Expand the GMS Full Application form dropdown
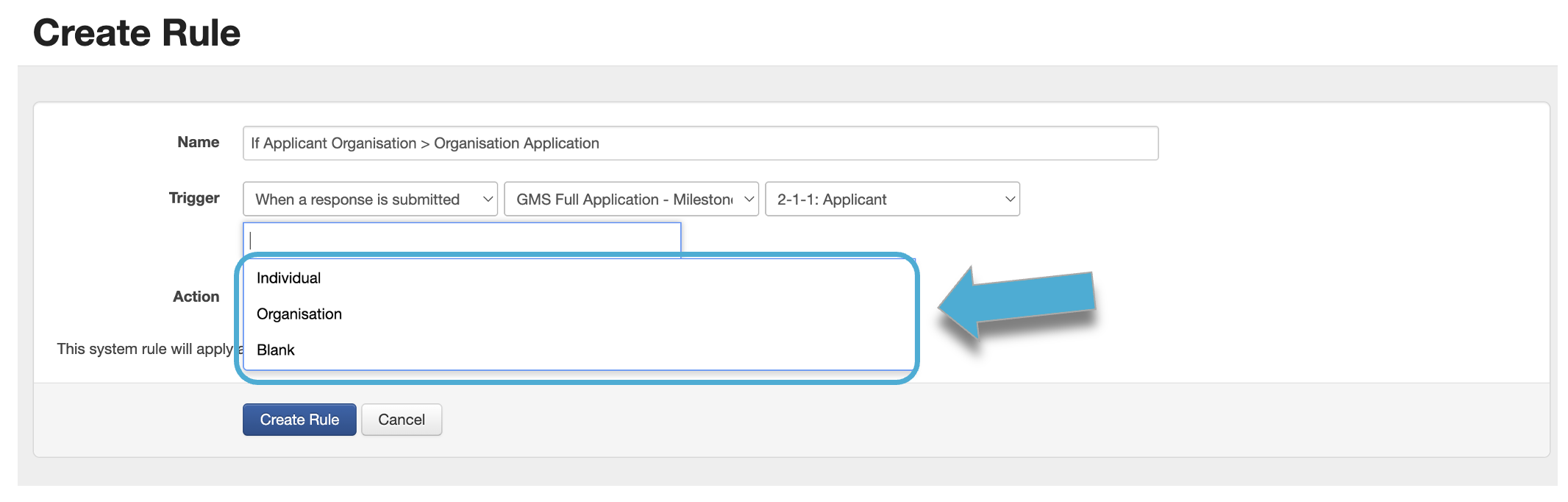 (630, 199)
